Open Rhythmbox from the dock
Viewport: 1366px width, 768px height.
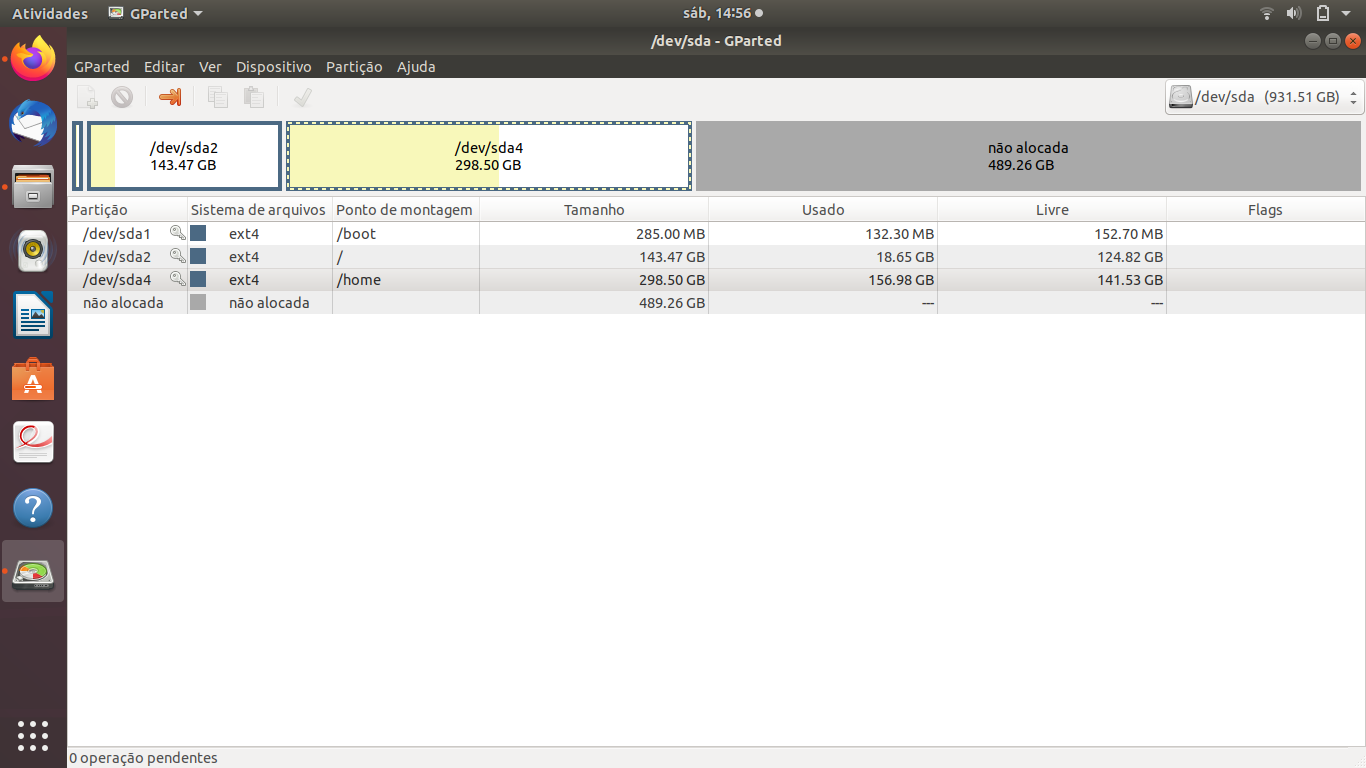point(33,251)
